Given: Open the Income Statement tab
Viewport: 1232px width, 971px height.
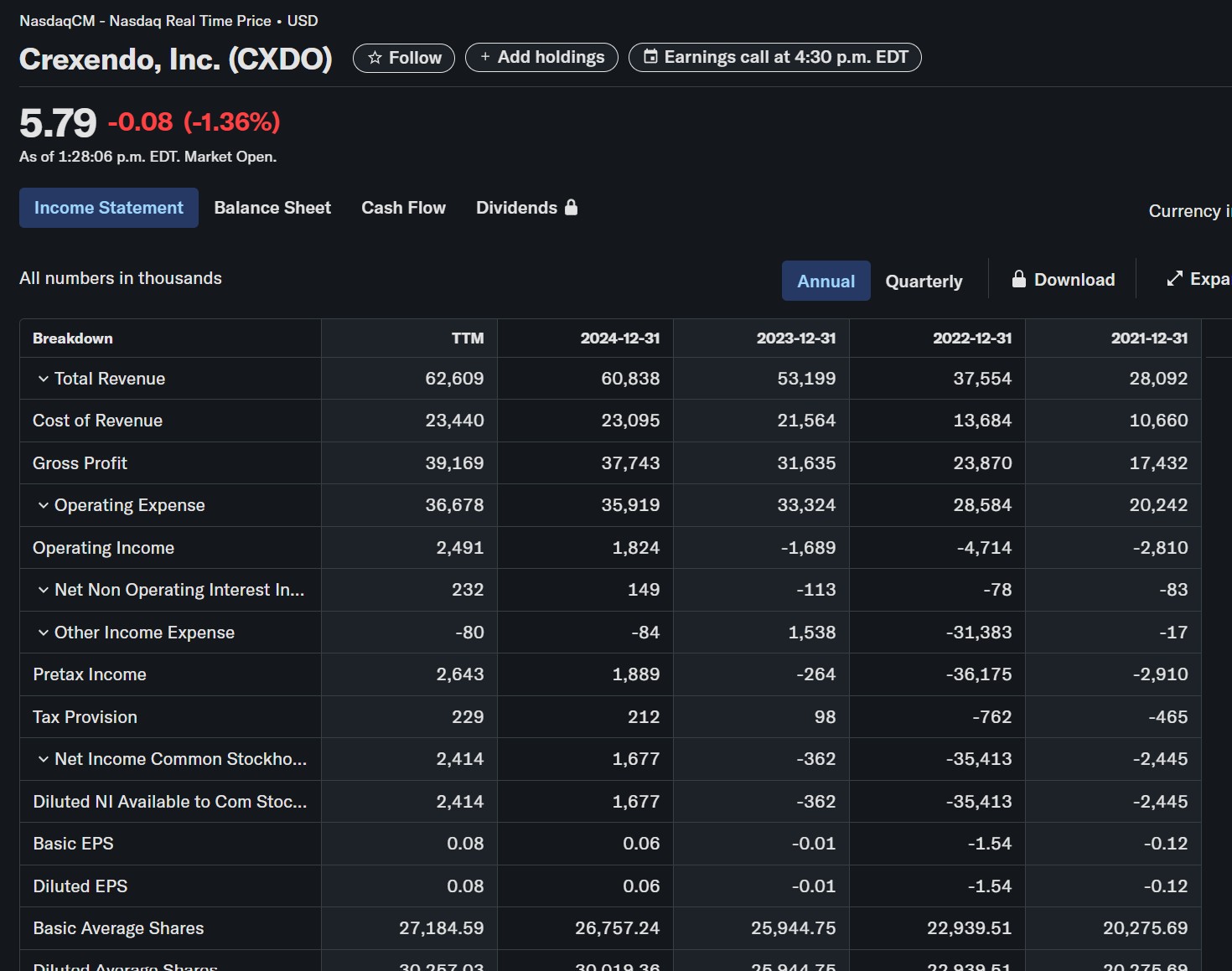Looking at the screenshot, I should coord(109,208).
